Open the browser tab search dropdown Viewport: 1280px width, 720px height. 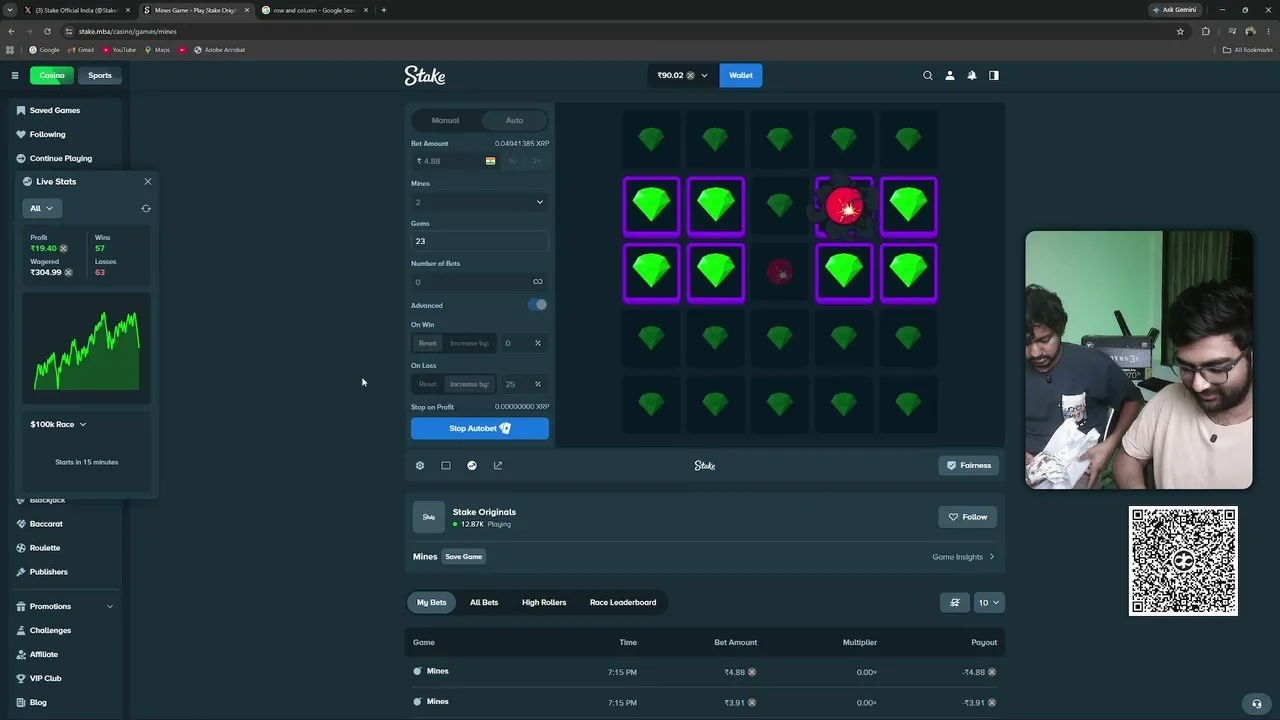(10, 10)
